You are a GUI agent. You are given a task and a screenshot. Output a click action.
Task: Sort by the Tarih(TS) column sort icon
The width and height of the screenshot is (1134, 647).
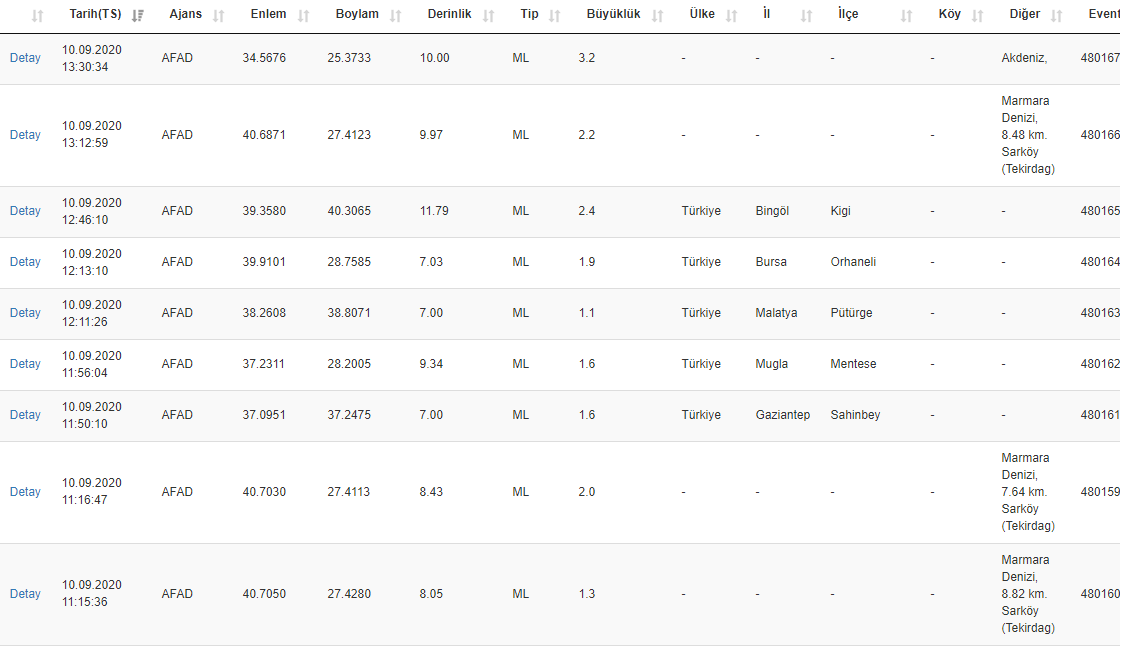pos(138,16)
